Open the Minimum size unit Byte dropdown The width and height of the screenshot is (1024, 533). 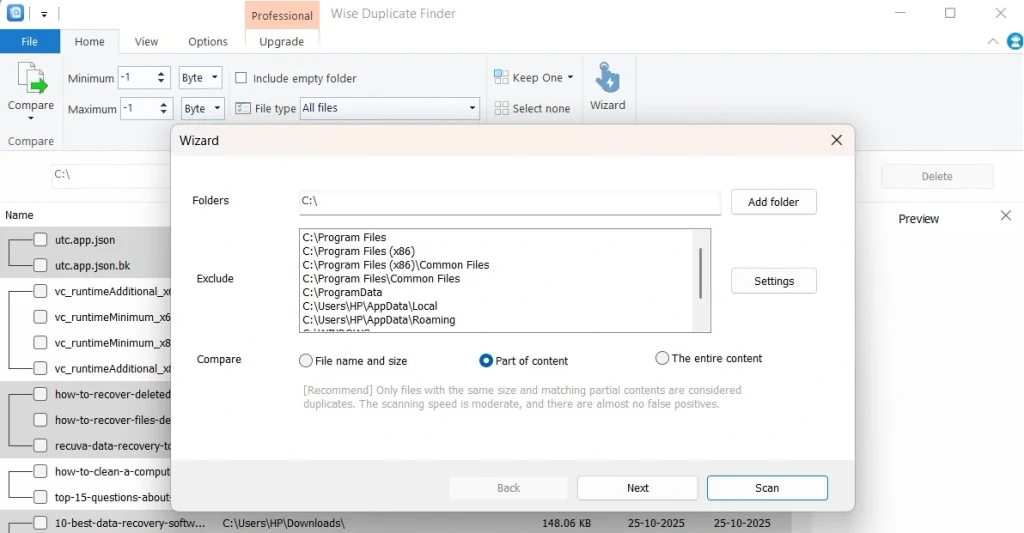coord(201,77)
